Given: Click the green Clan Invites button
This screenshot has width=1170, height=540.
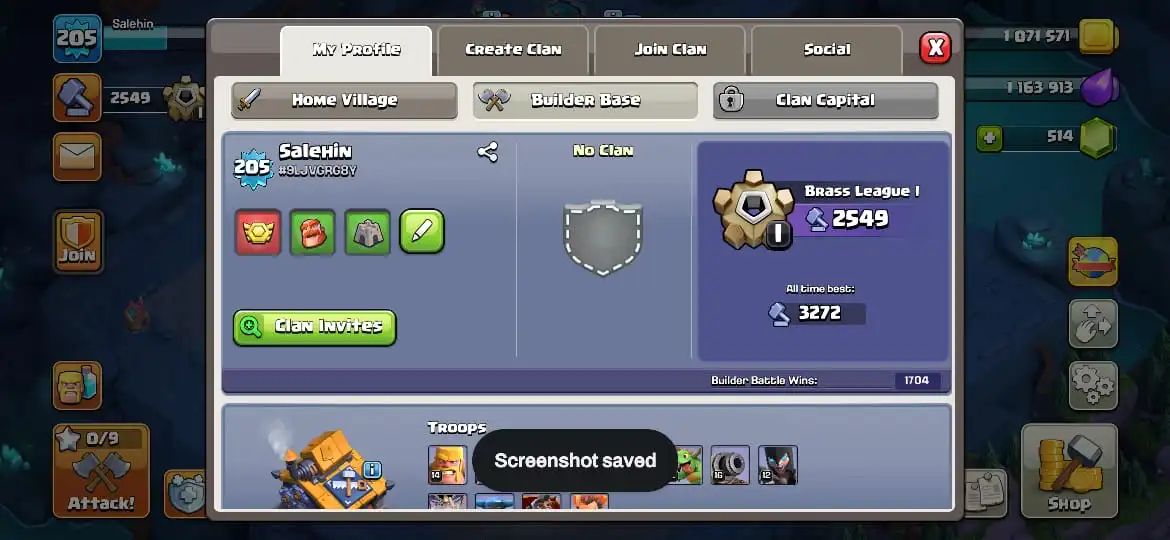Looking at the screenshot, I should 314,327.
